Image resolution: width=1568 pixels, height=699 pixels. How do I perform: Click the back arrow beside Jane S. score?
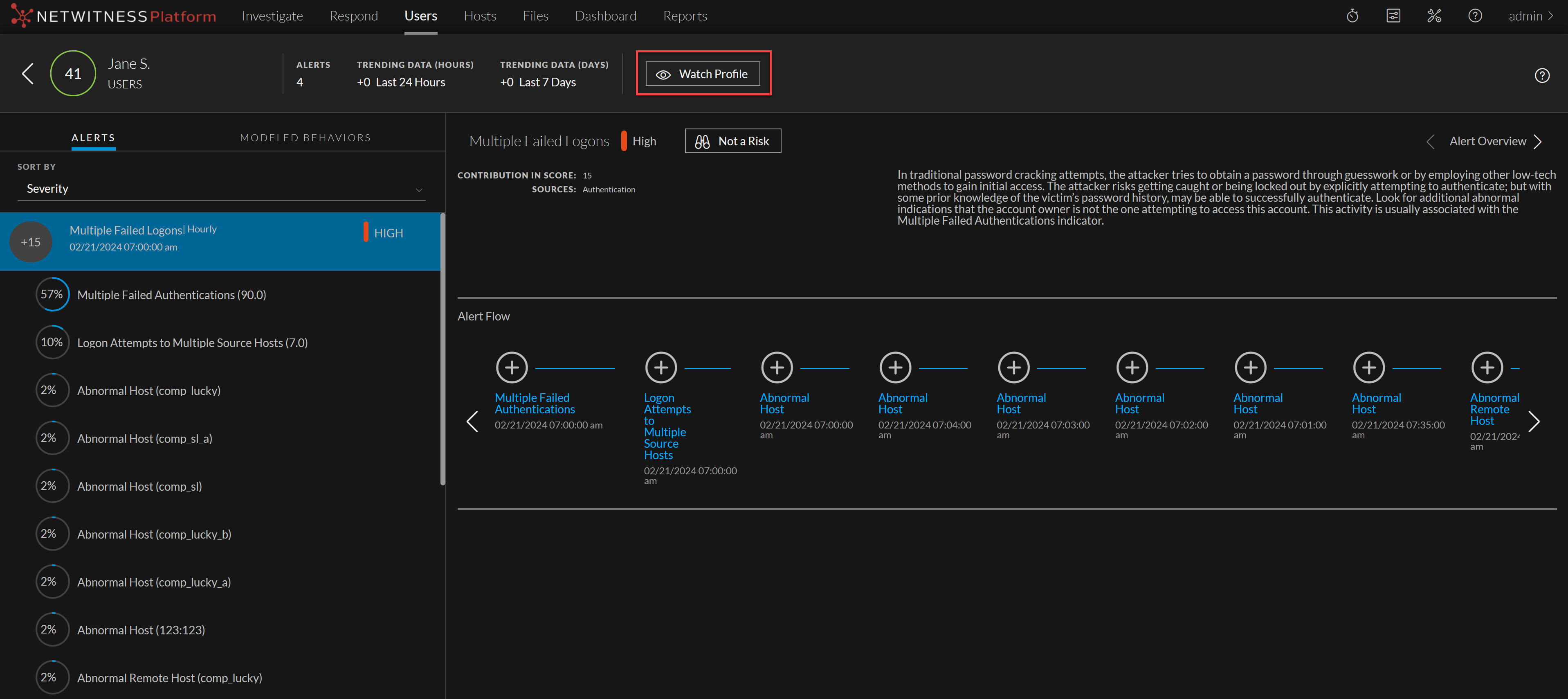[x=27, y=74]
